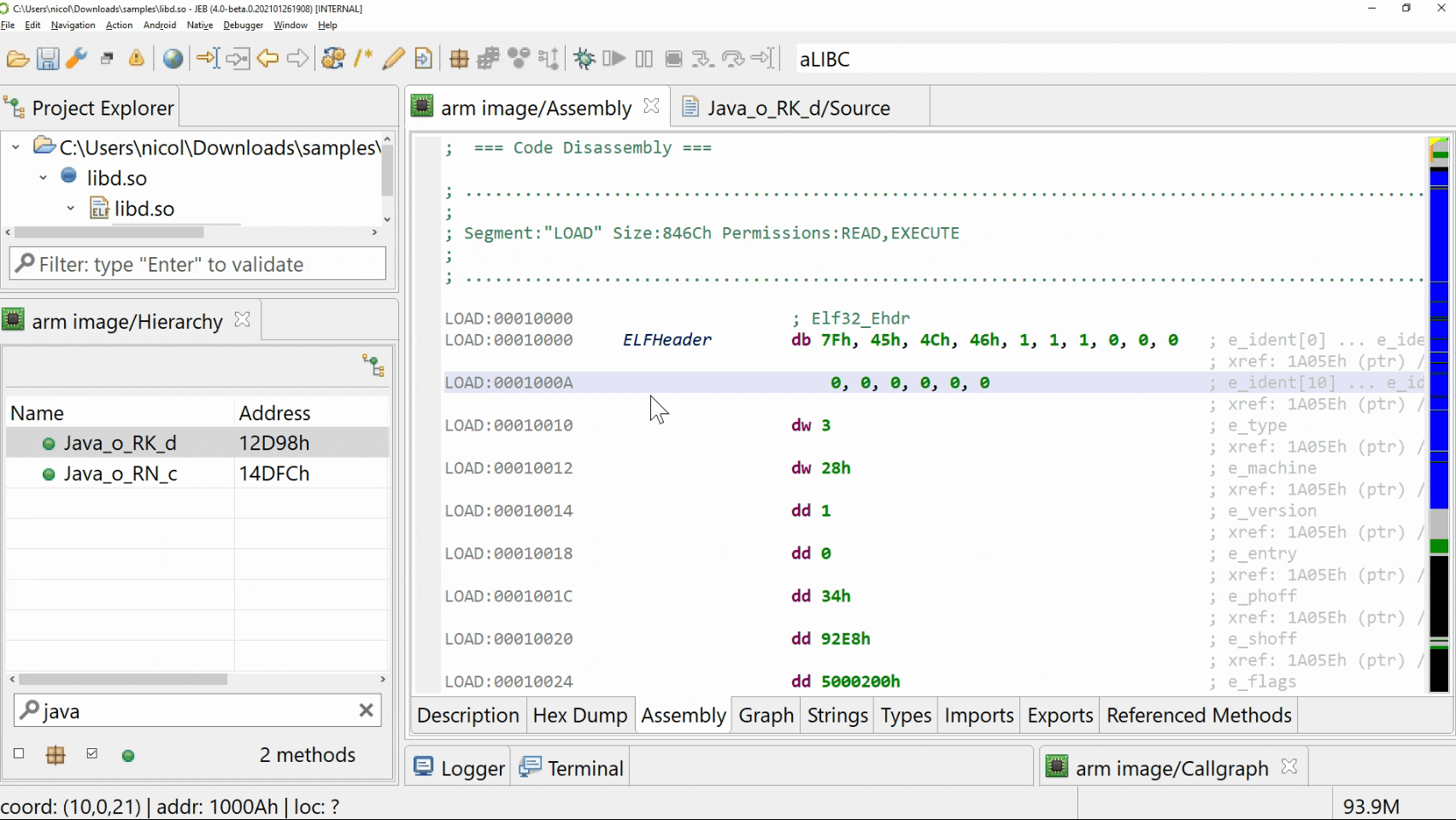Click the open folder icon in toolbar

click(x=18, y=59)
